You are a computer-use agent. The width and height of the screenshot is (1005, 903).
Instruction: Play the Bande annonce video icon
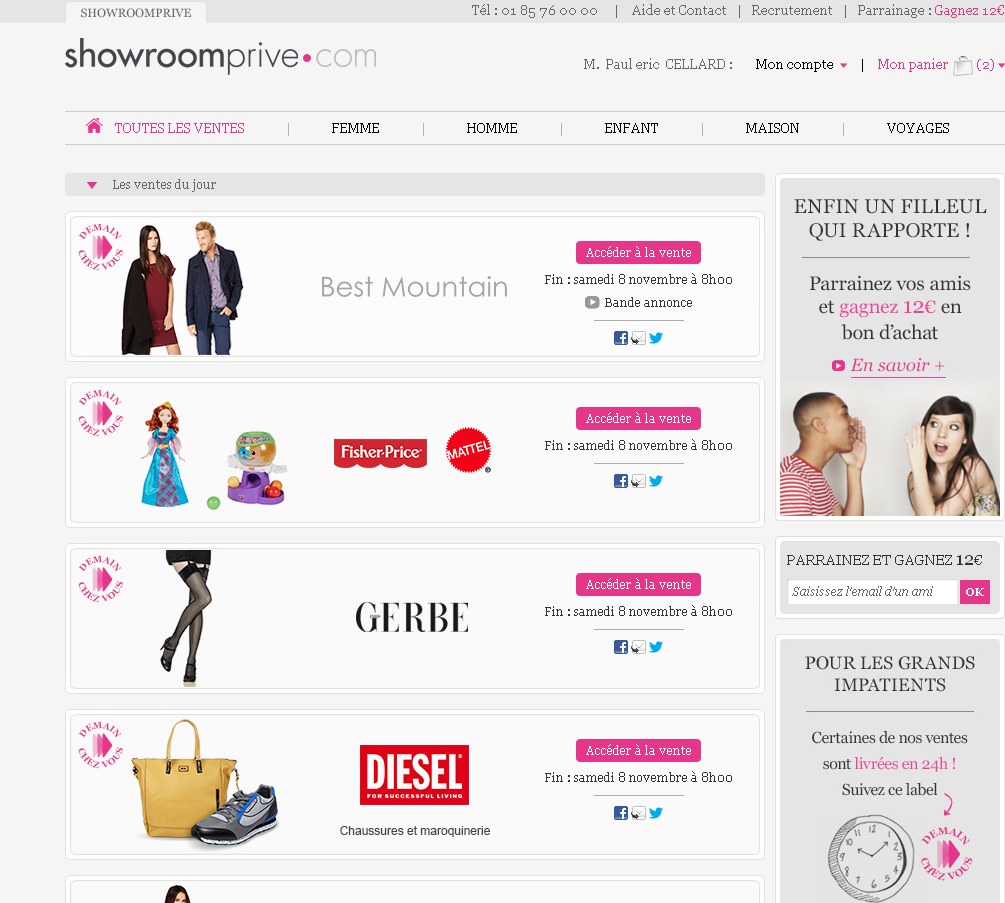[x=592, y=302]
